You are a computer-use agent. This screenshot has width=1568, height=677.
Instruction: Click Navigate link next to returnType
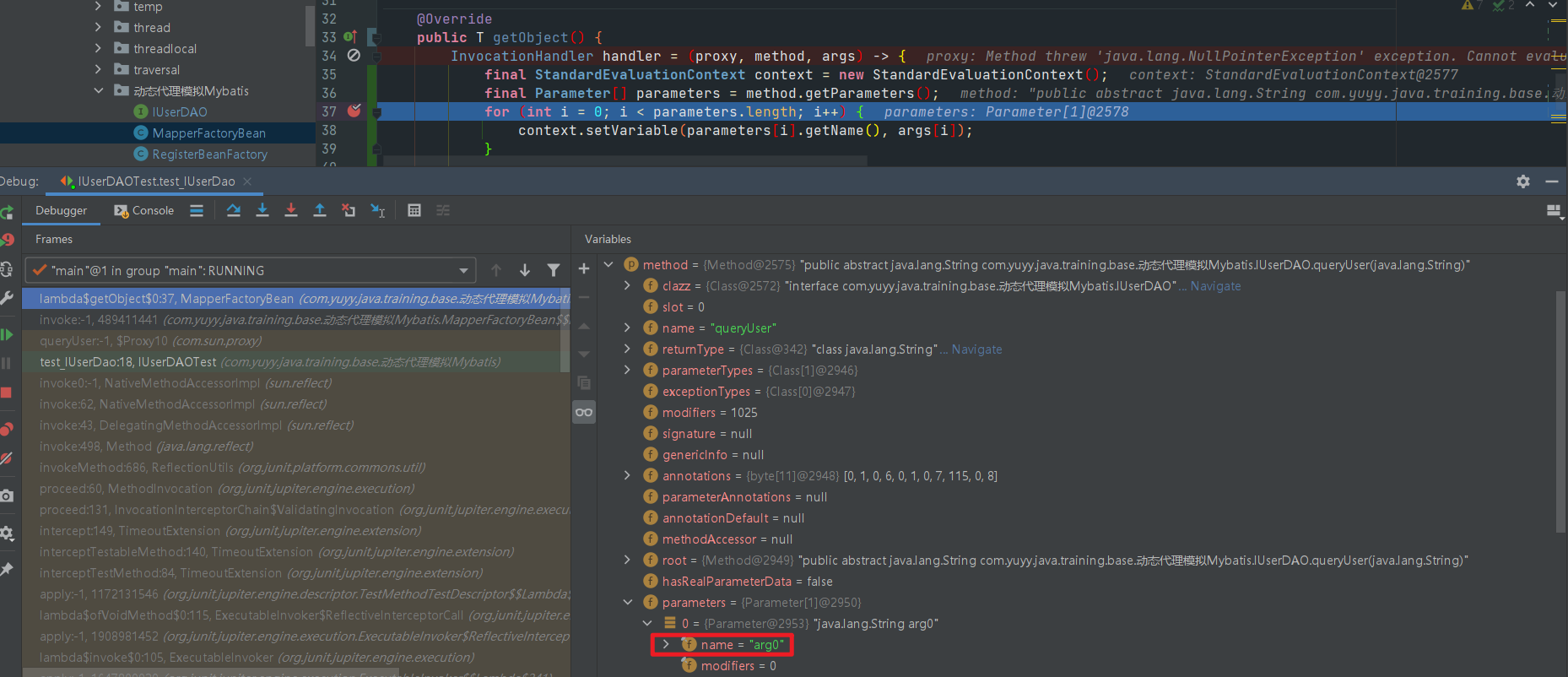tap(976, 349)
